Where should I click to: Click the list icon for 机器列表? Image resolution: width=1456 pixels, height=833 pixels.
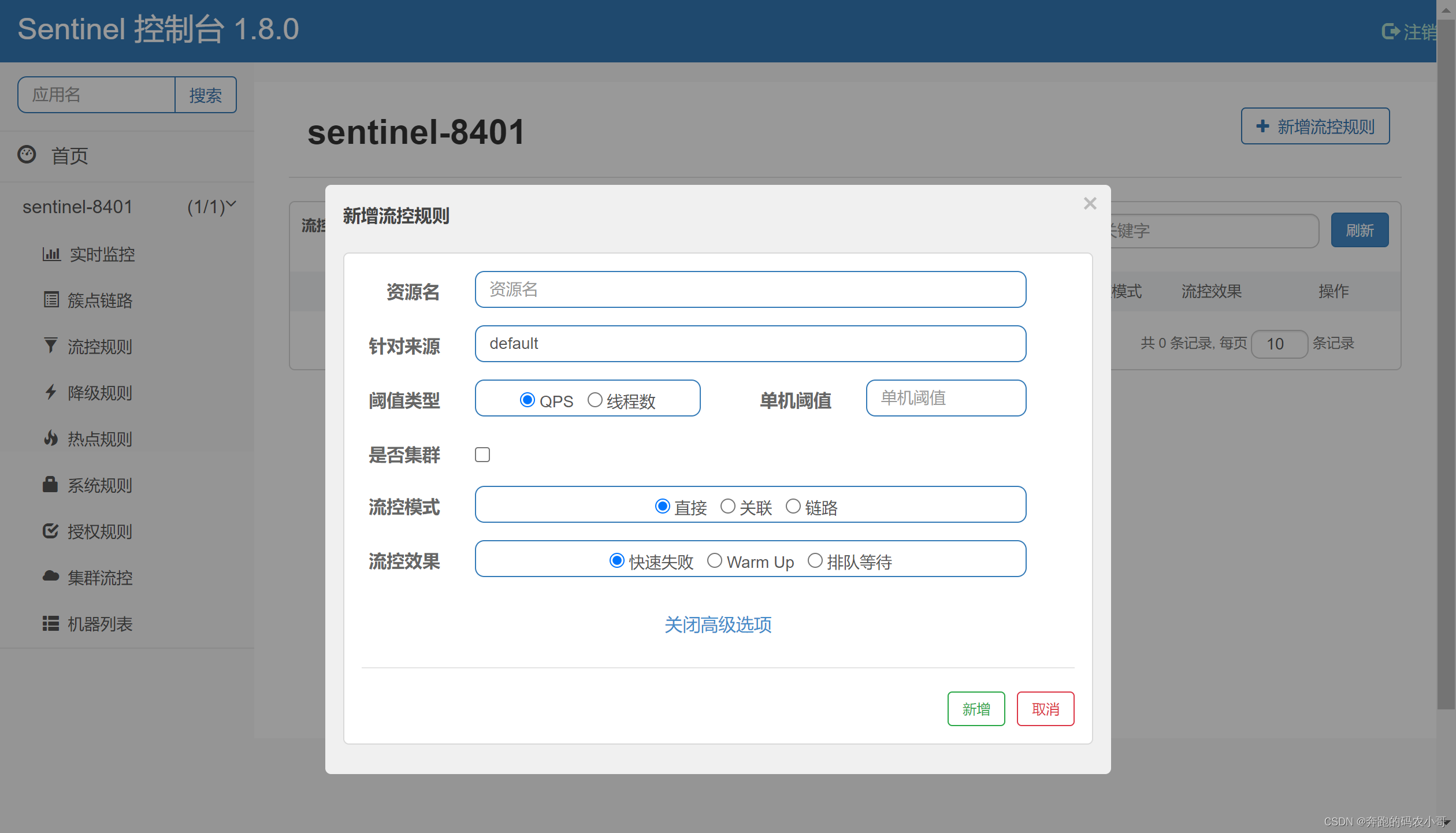[x=51, y=623]
